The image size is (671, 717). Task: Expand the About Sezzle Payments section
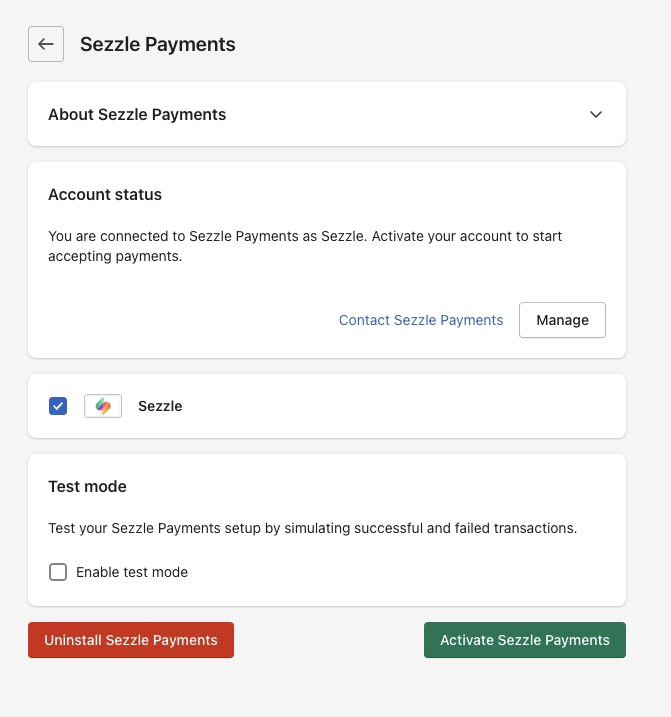596,114
